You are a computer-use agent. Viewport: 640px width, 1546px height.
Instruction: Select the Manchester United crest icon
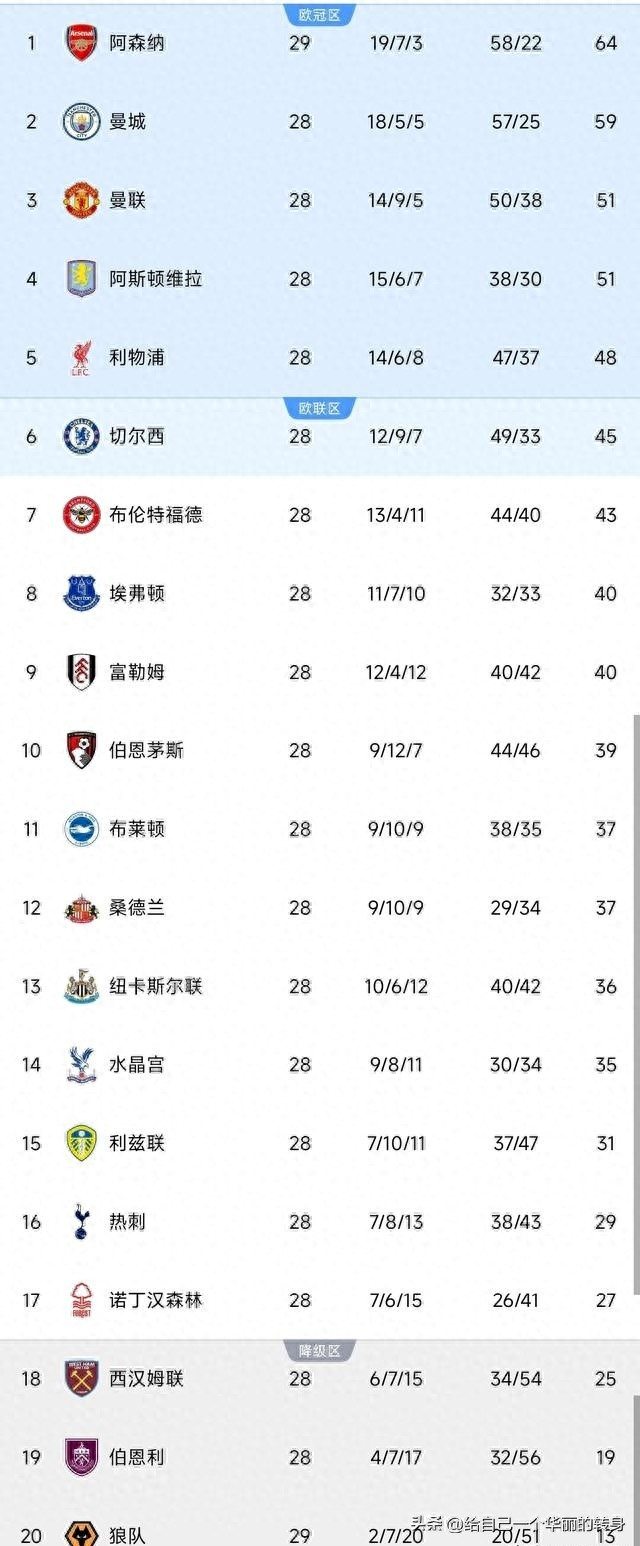click(x=82, y=200)
